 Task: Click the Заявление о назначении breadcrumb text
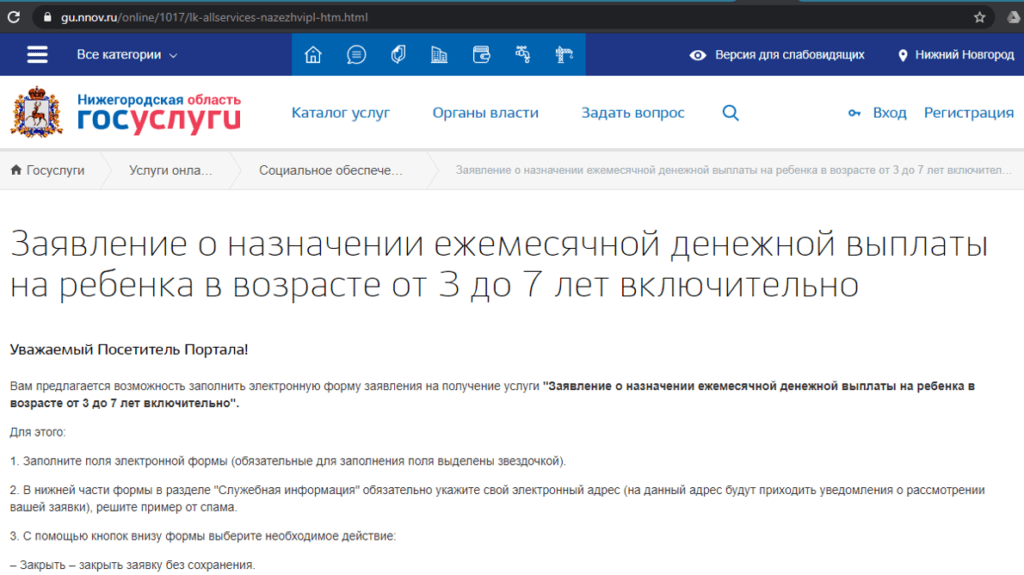733,171
